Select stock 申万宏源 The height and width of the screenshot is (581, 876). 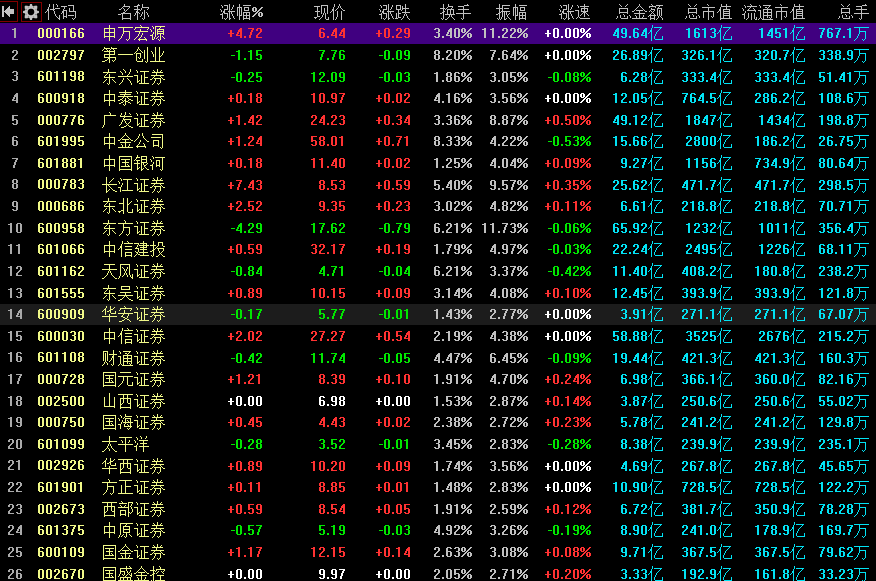click(x=134, y=34)
